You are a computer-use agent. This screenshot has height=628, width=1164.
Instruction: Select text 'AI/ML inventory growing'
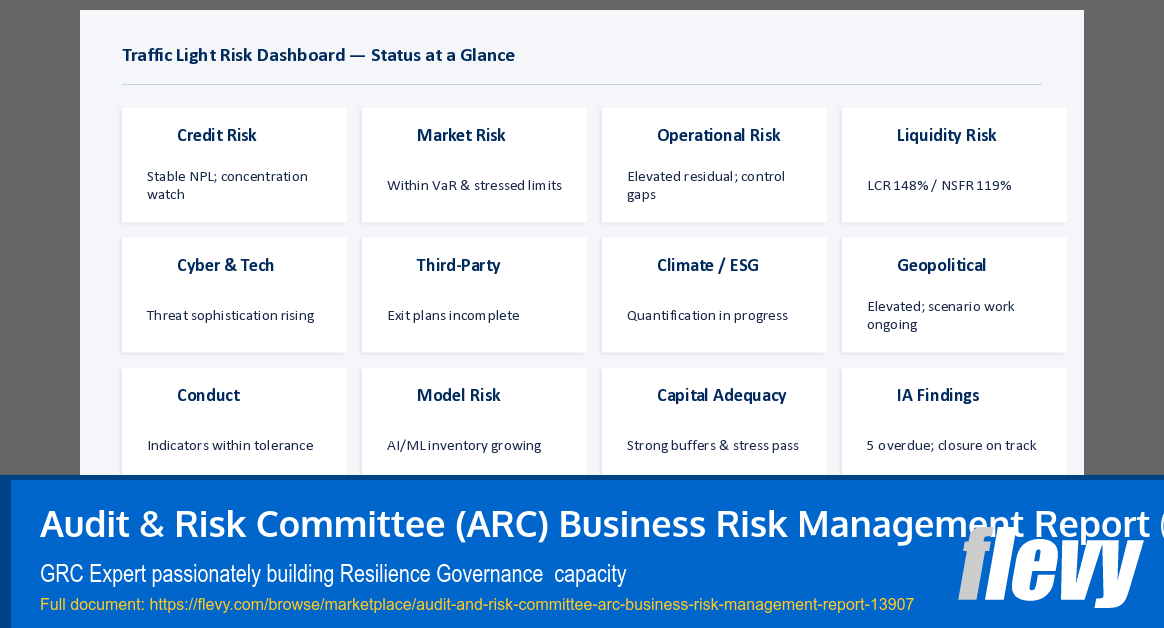pyautogui.click(x=464, y=445)
